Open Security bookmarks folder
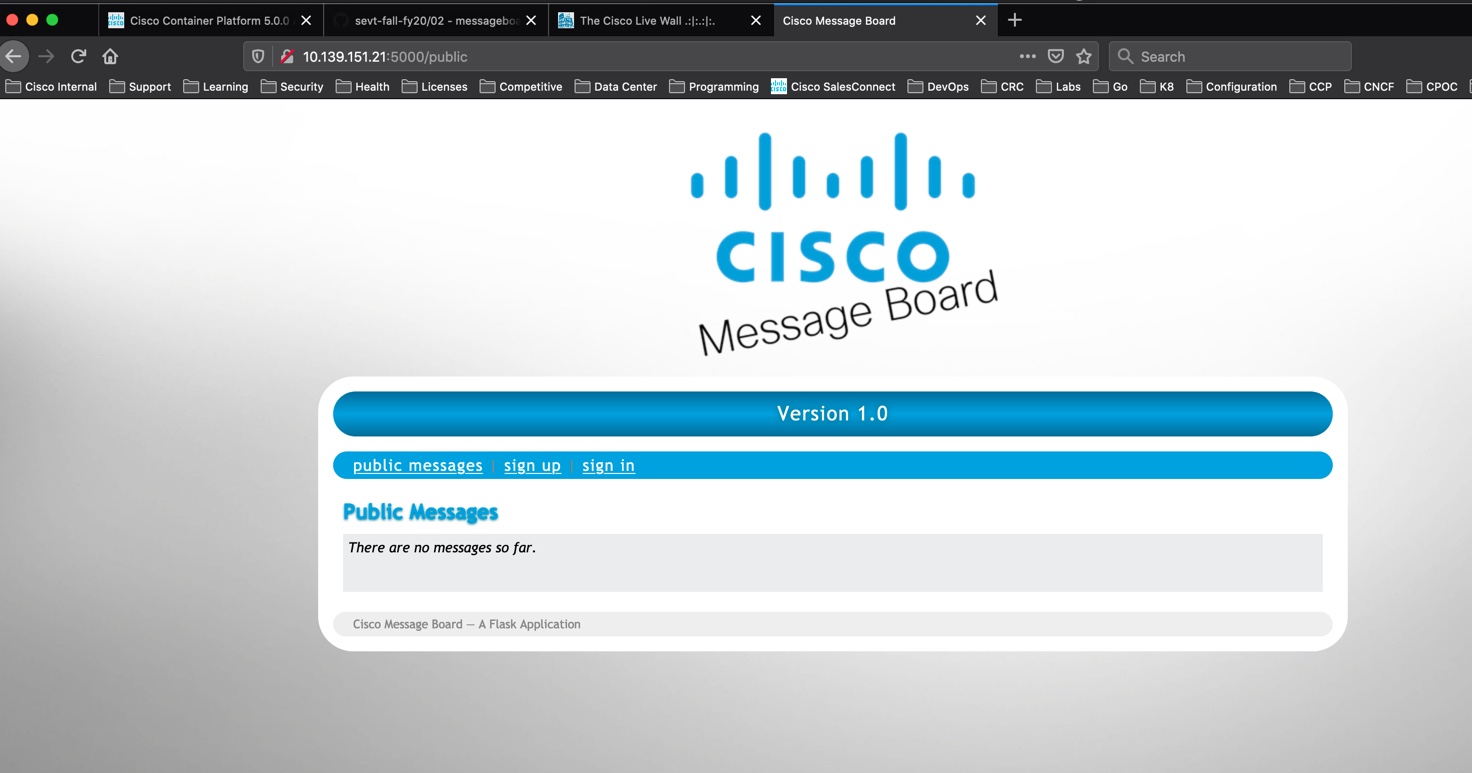Screen dimensions: 1472x773 click(292, 87)
